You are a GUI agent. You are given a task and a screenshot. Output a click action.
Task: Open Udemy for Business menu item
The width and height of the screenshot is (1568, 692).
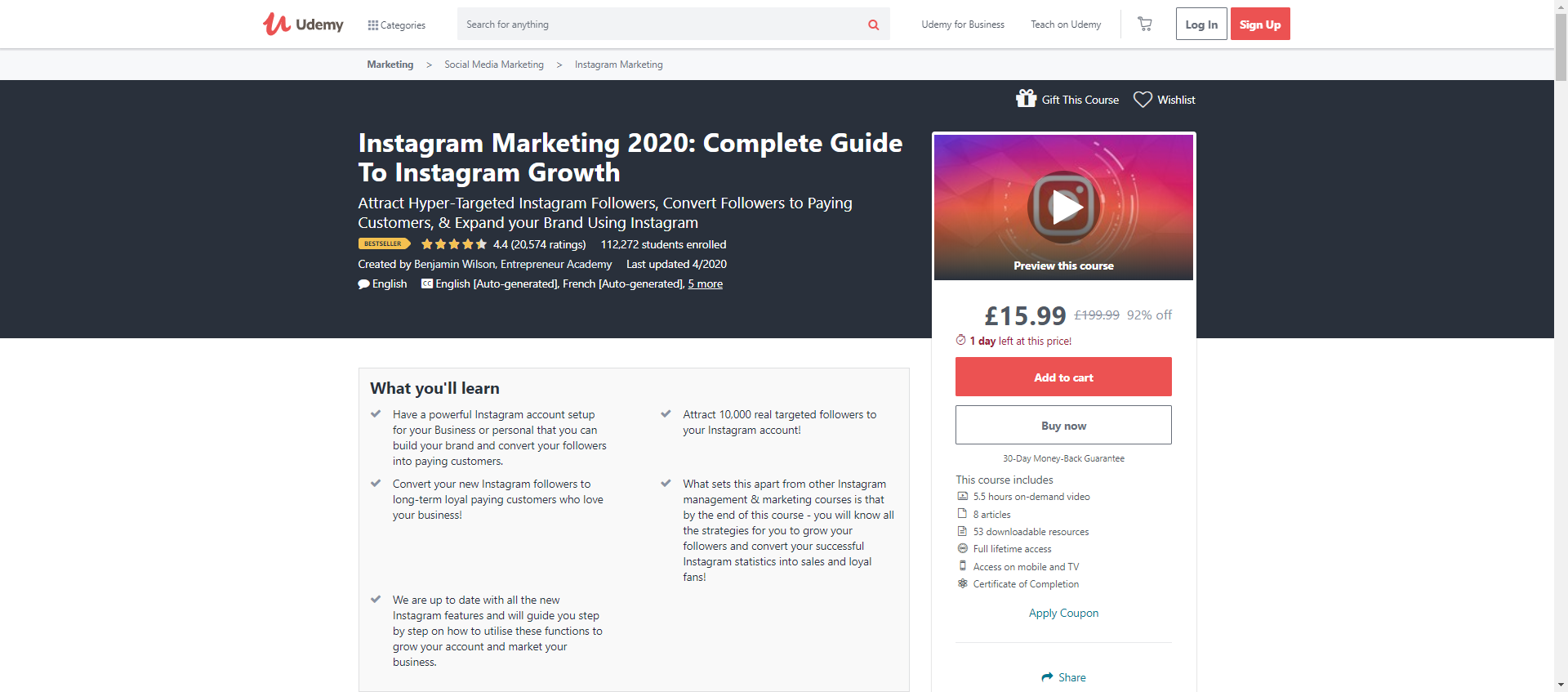(x=963, y=25)
